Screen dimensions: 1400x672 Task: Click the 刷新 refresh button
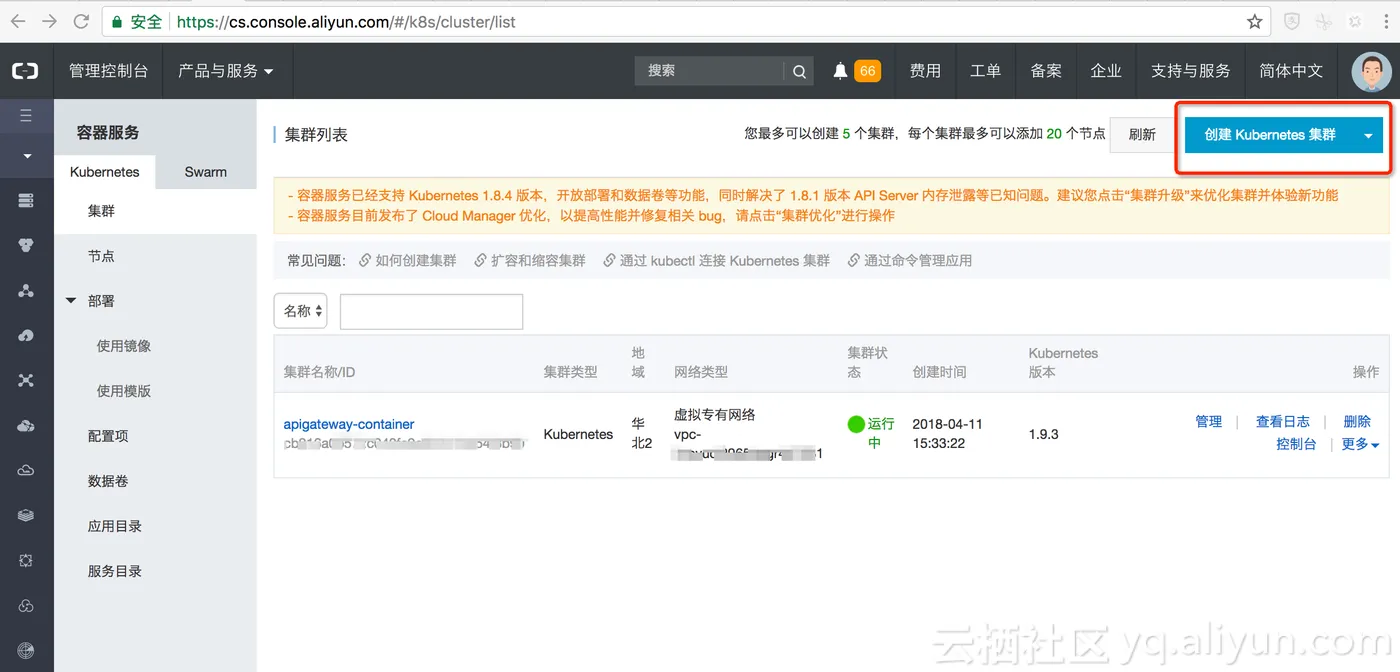point(1142,134)
